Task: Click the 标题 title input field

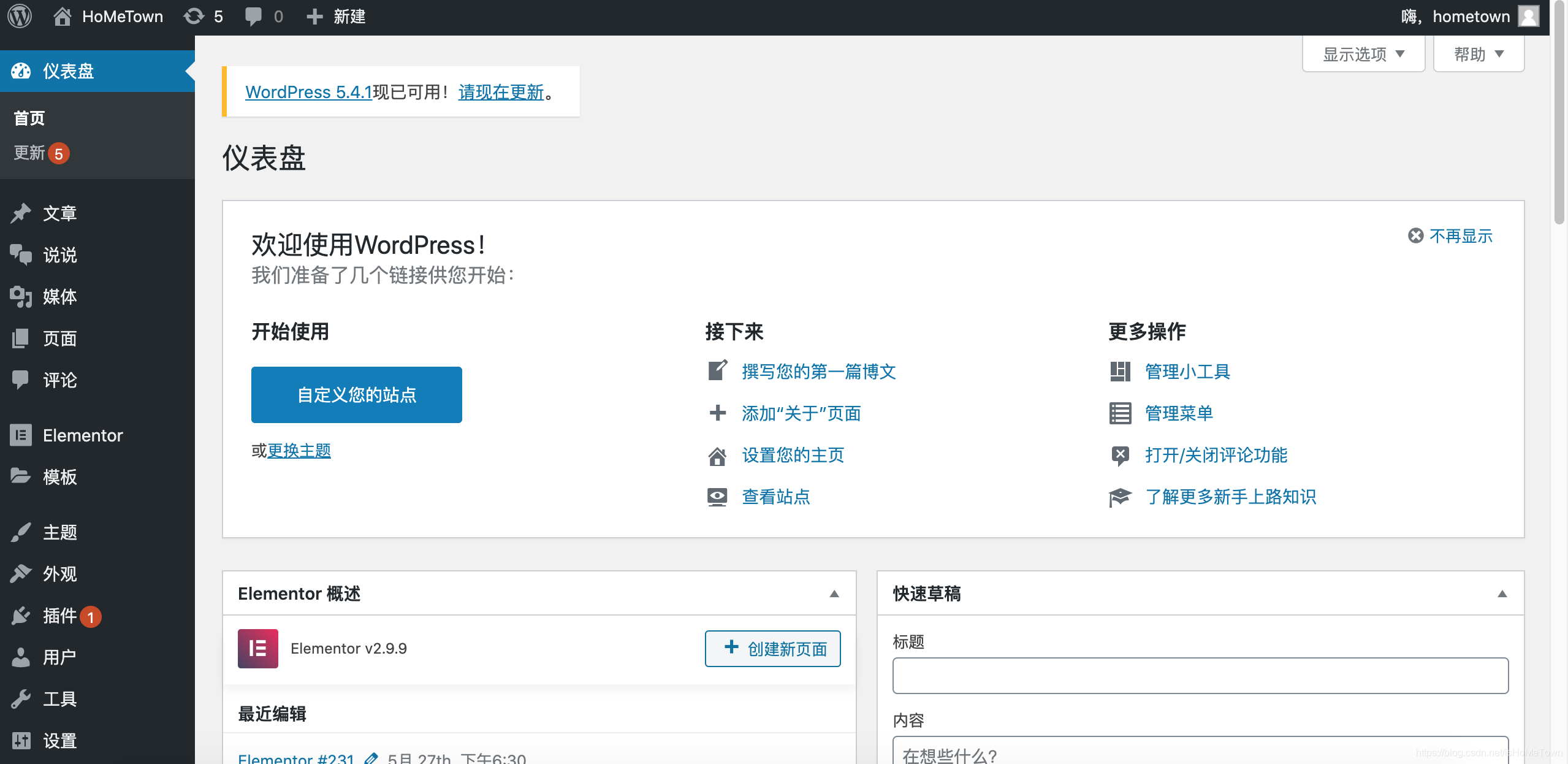Action: [1200, 676]
